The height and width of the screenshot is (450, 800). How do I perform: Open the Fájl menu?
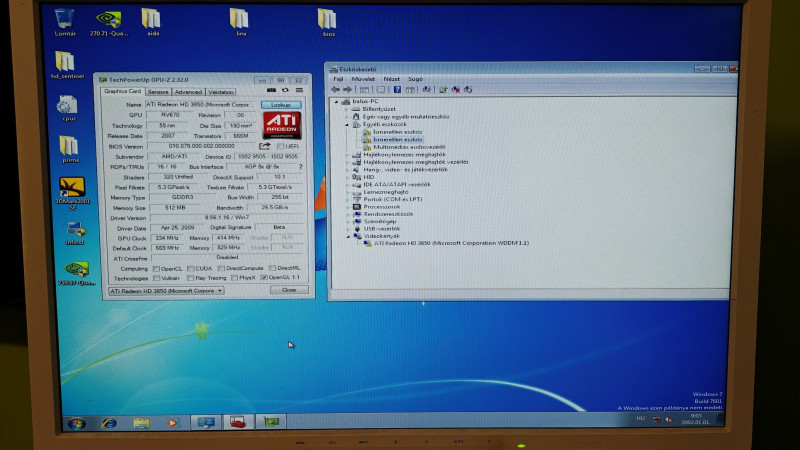point(338,79)
